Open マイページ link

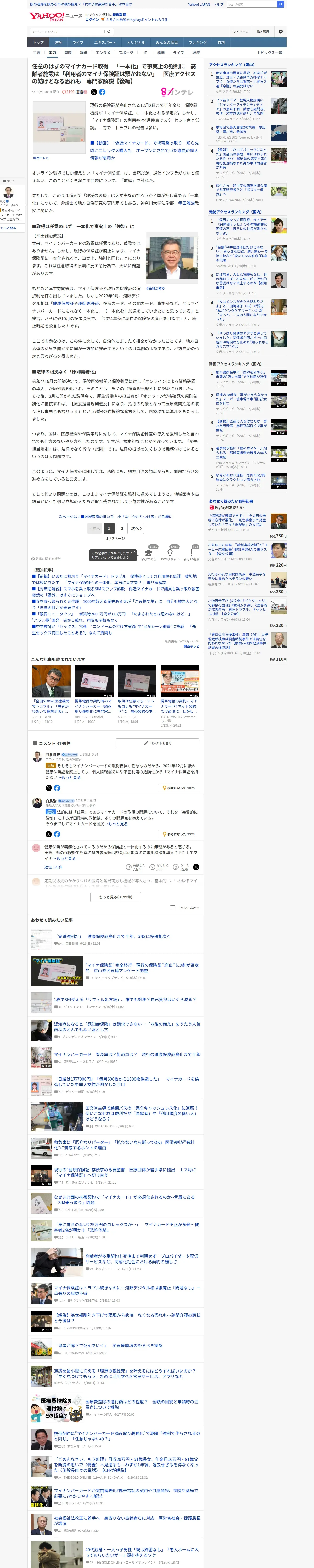point(240,32)
